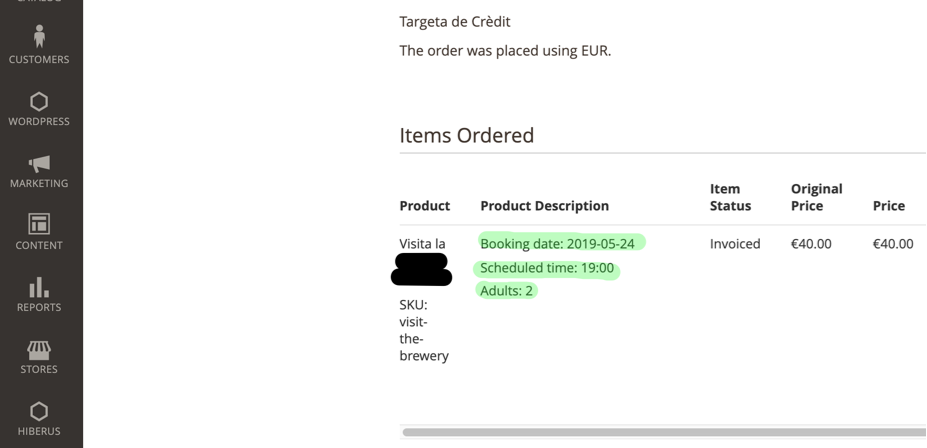Select the CUSTOMERS menu label
The height and width of the screenshot is (448, 927).
(x=39, y=60)
